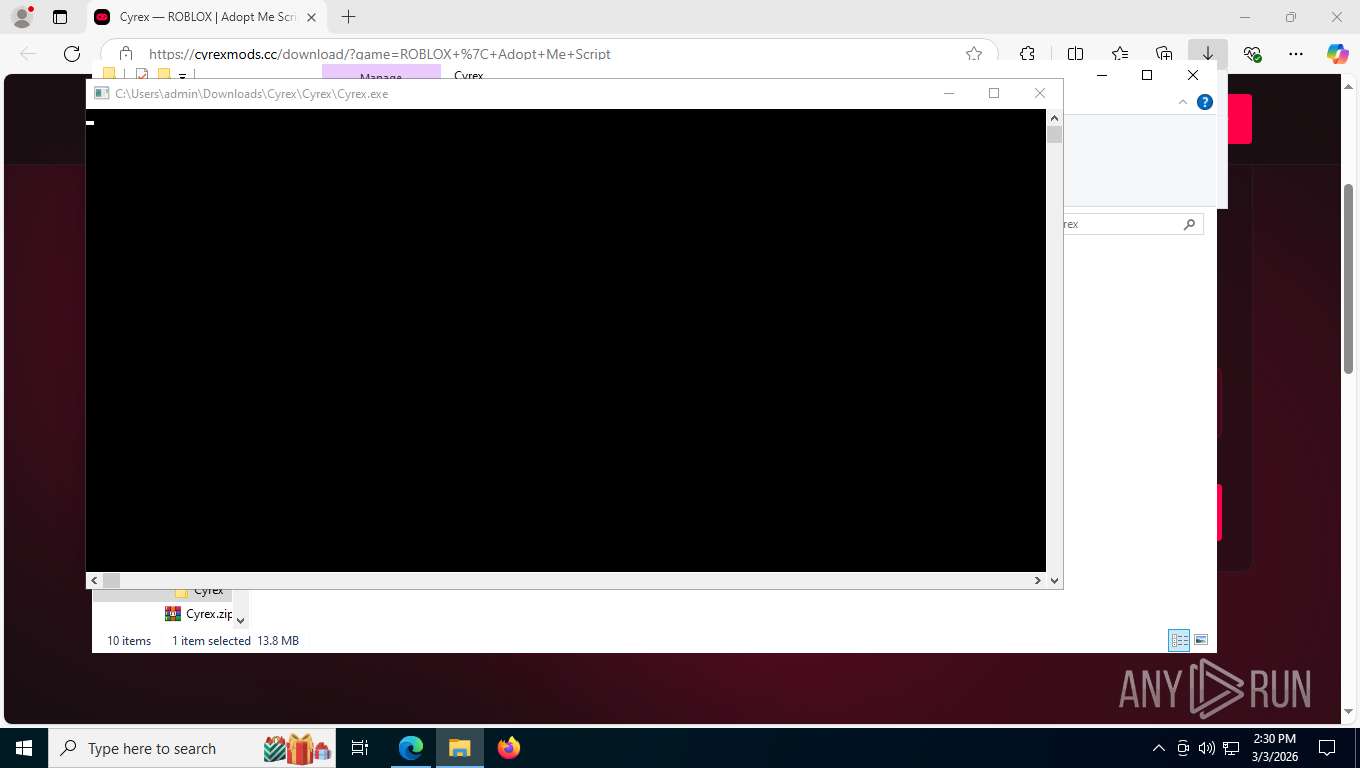Add this page to favorites
1360x768 pixels.
pos(974,54)
